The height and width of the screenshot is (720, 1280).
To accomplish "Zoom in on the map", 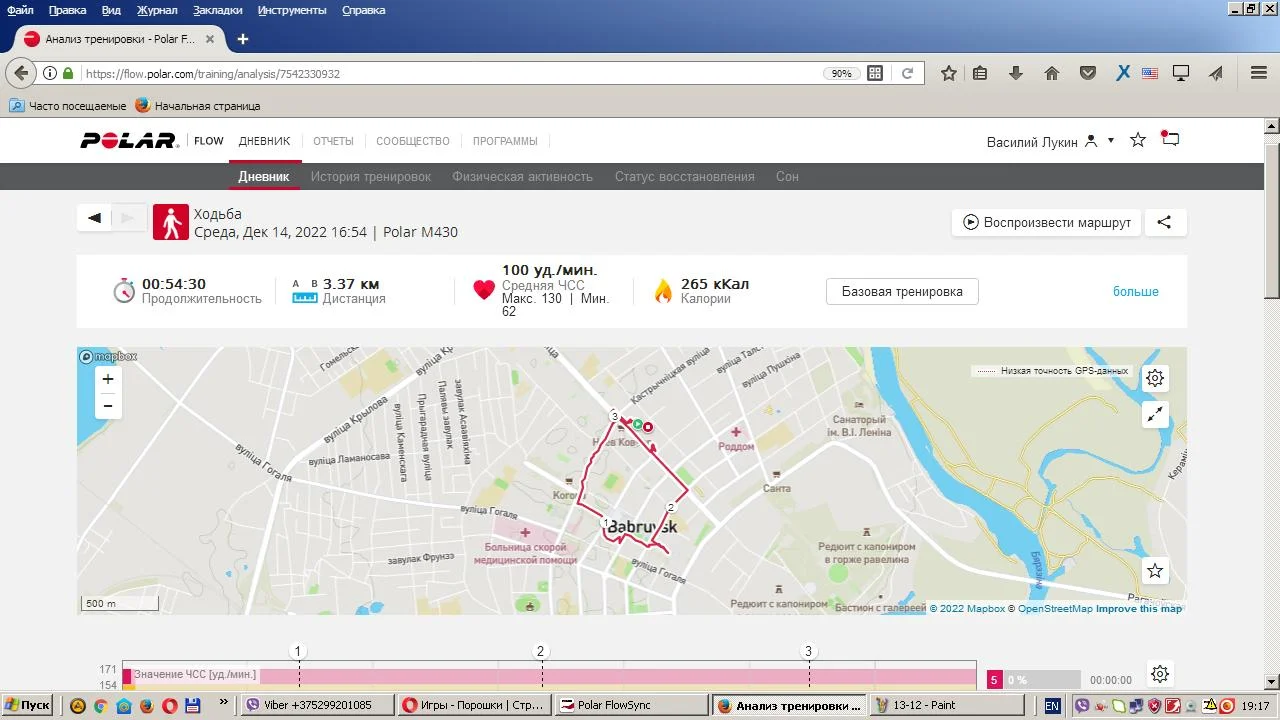I will coord(108,379).
